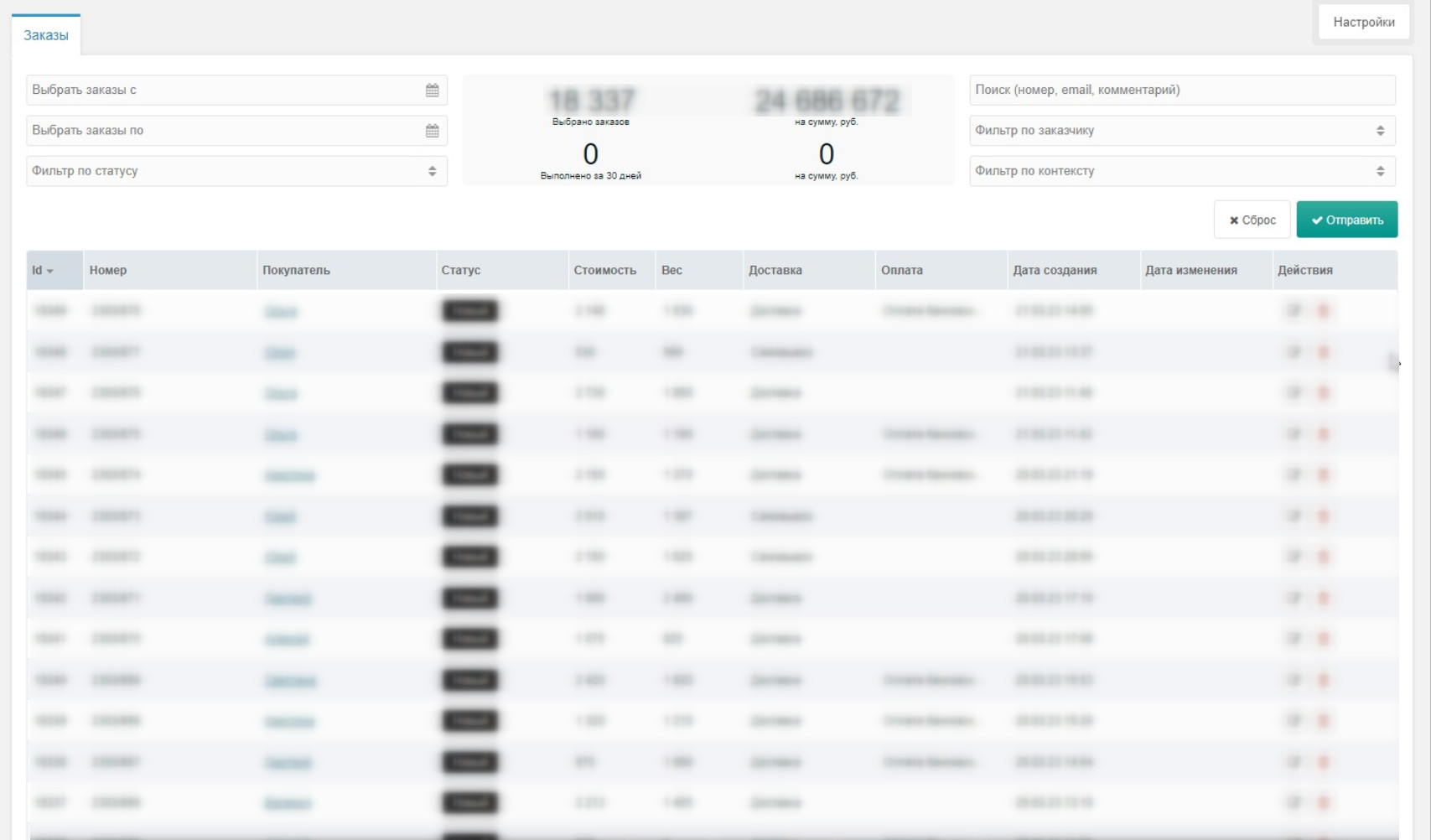Expand 'Фильтр по заказчику' dropdown
Viewport: 1431px width, 840px height.
[1181, 131]
